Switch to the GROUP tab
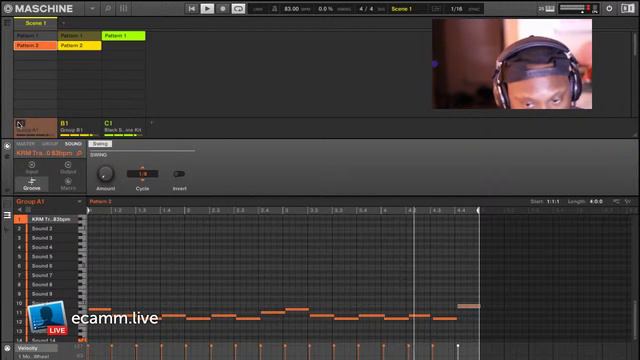The image size is (640, 360). [50, 144]
